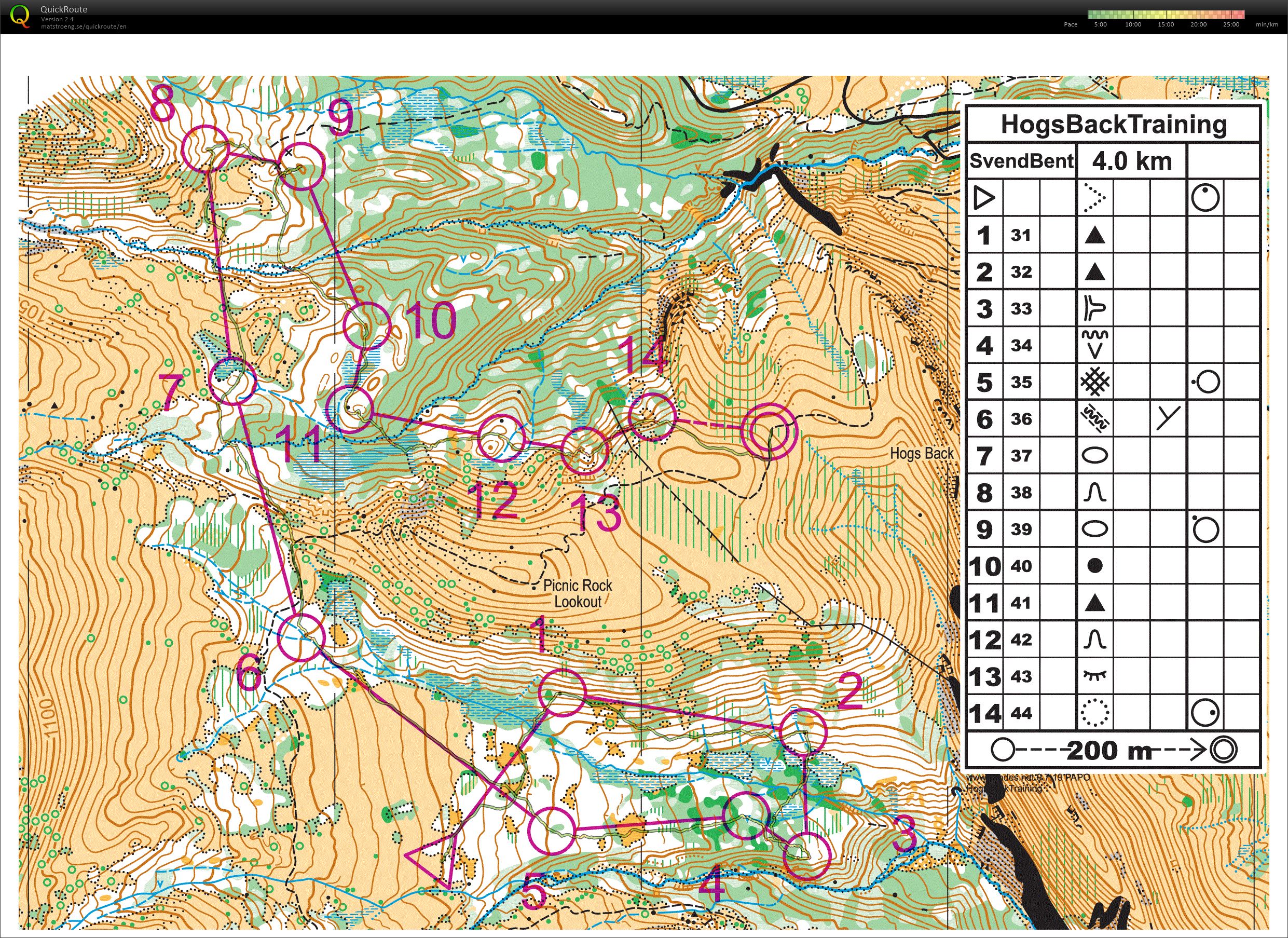Click the QuickRoute Q logo
Screen dimensions: 1288x938
click(x=20, y=16)
